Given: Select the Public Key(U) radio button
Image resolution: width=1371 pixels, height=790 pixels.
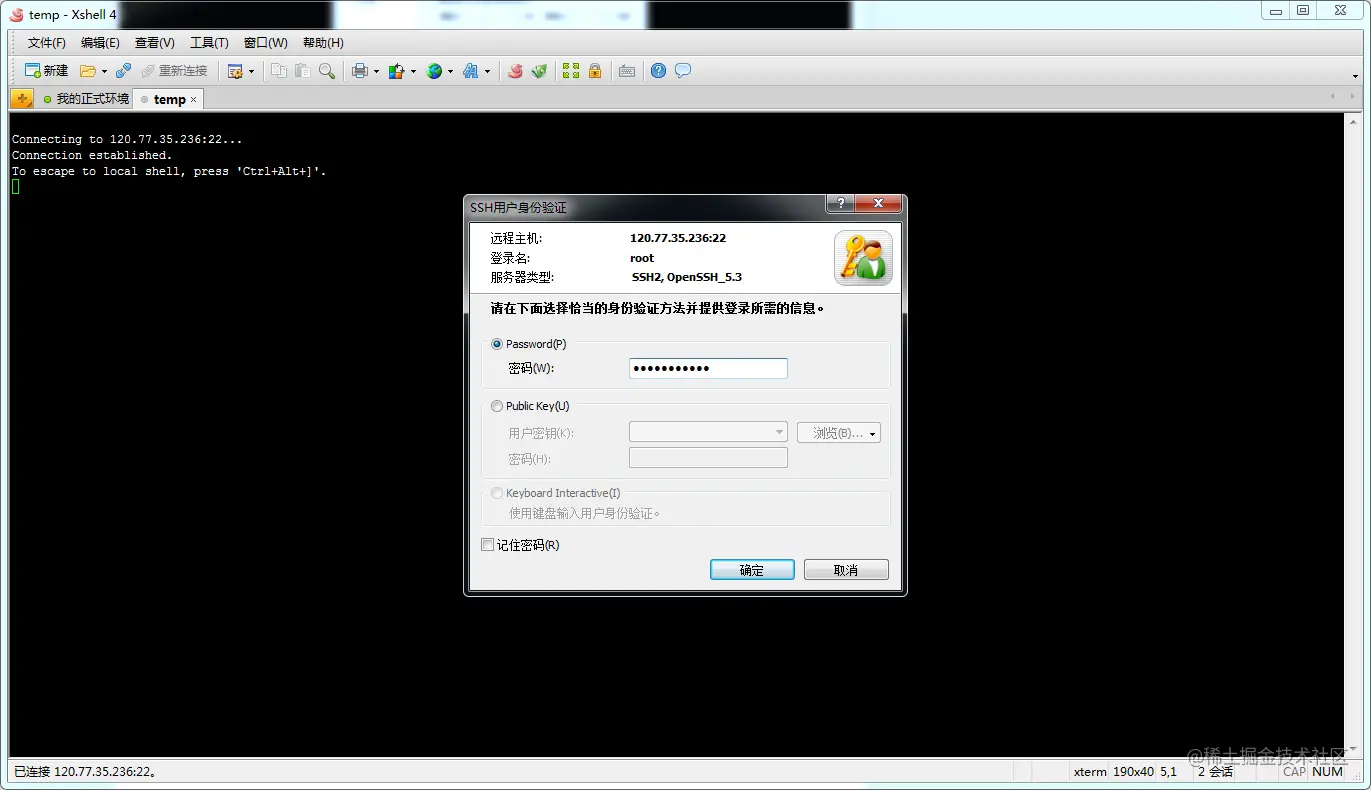Looking at the screenshot, I should (x=497, y=406).
